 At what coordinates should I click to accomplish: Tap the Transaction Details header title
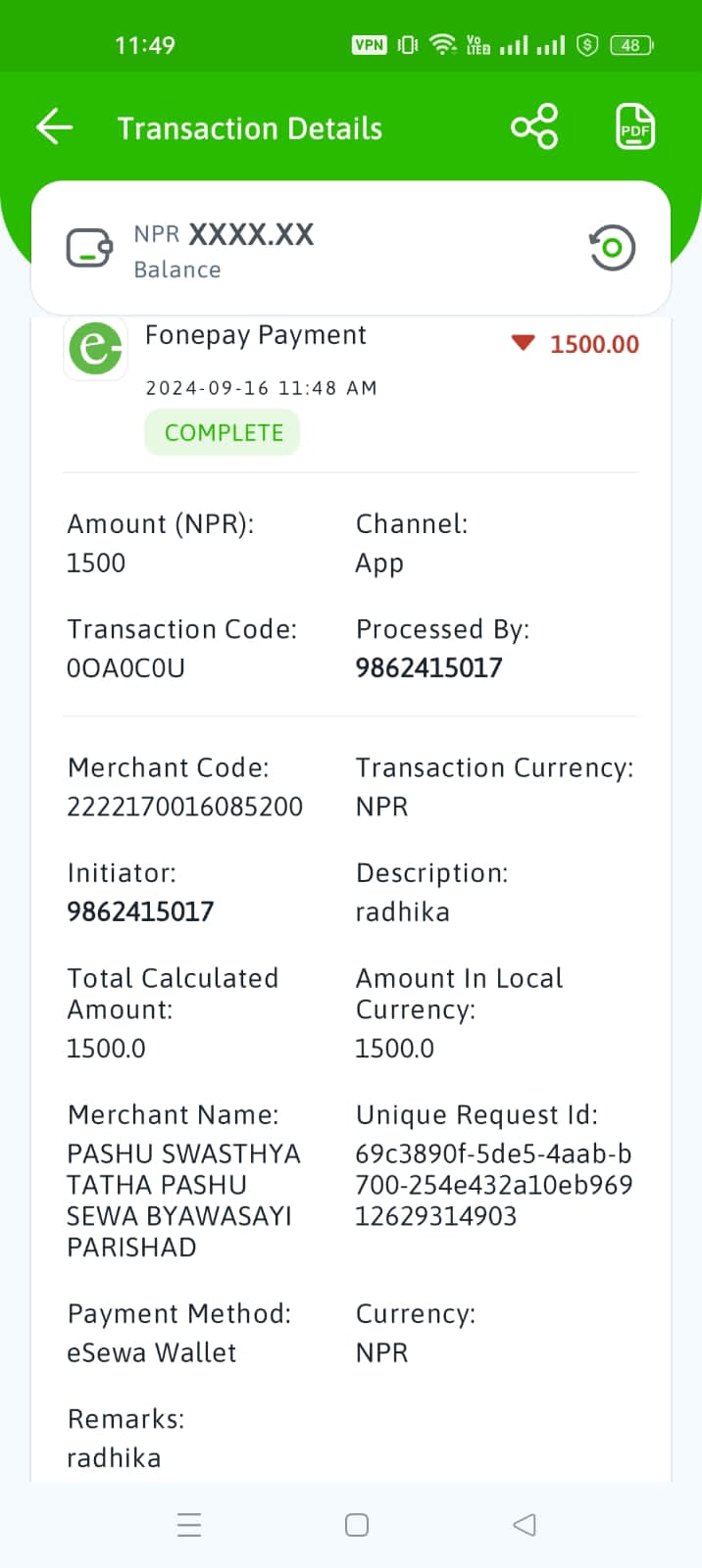click(250, 128)
